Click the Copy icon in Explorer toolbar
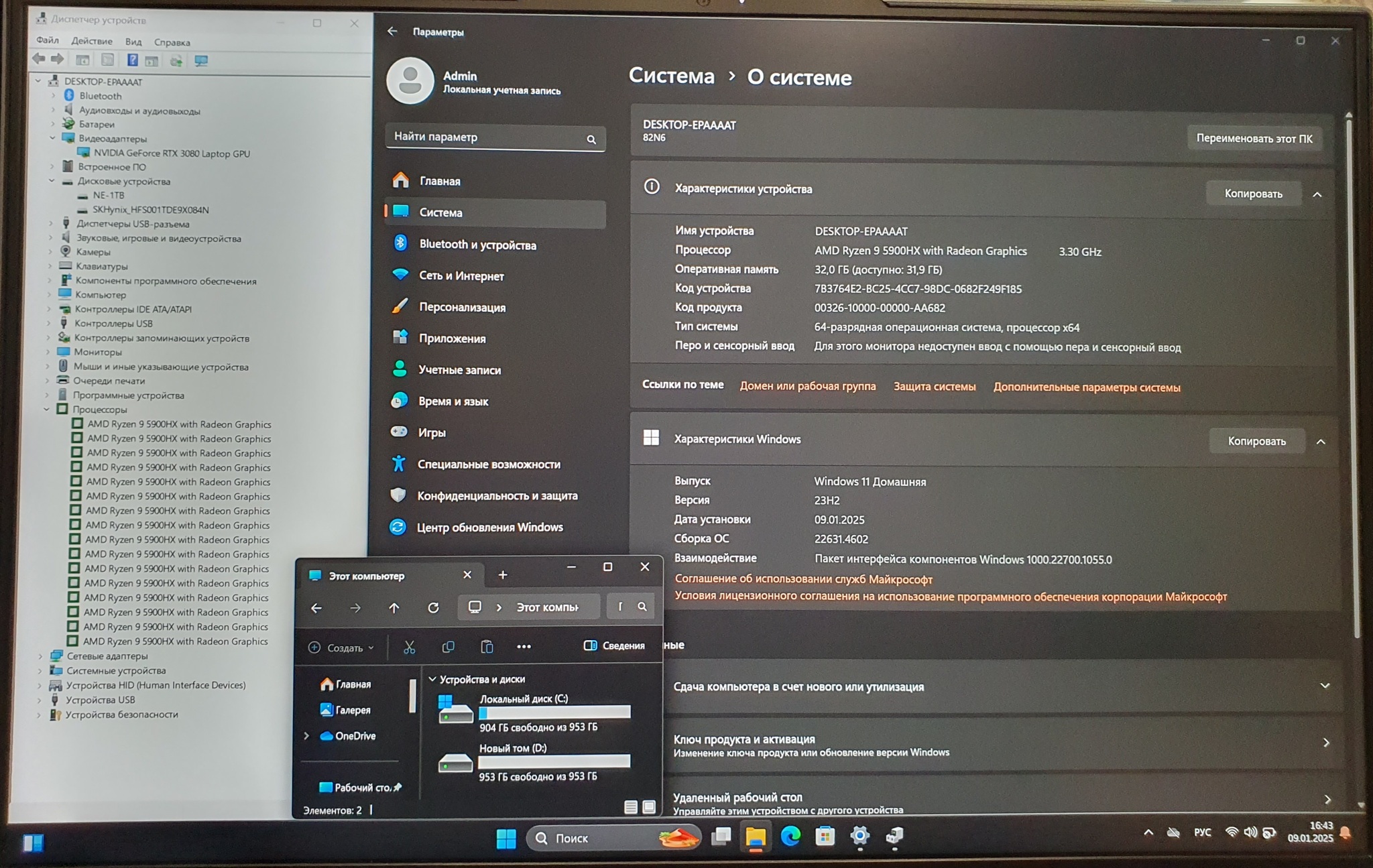Screen dimensions: 1373x868 448,647
